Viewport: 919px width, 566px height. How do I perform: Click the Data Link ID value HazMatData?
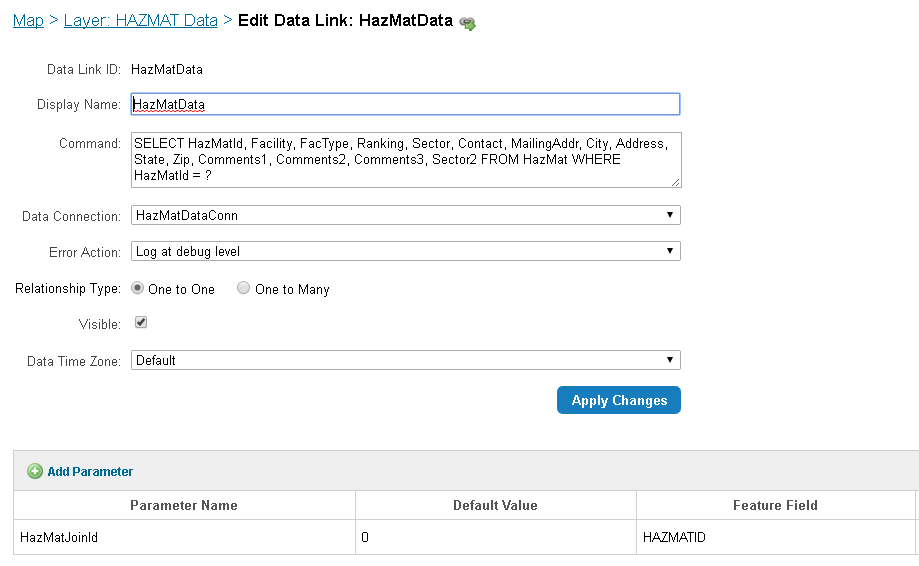coord(166,70)
